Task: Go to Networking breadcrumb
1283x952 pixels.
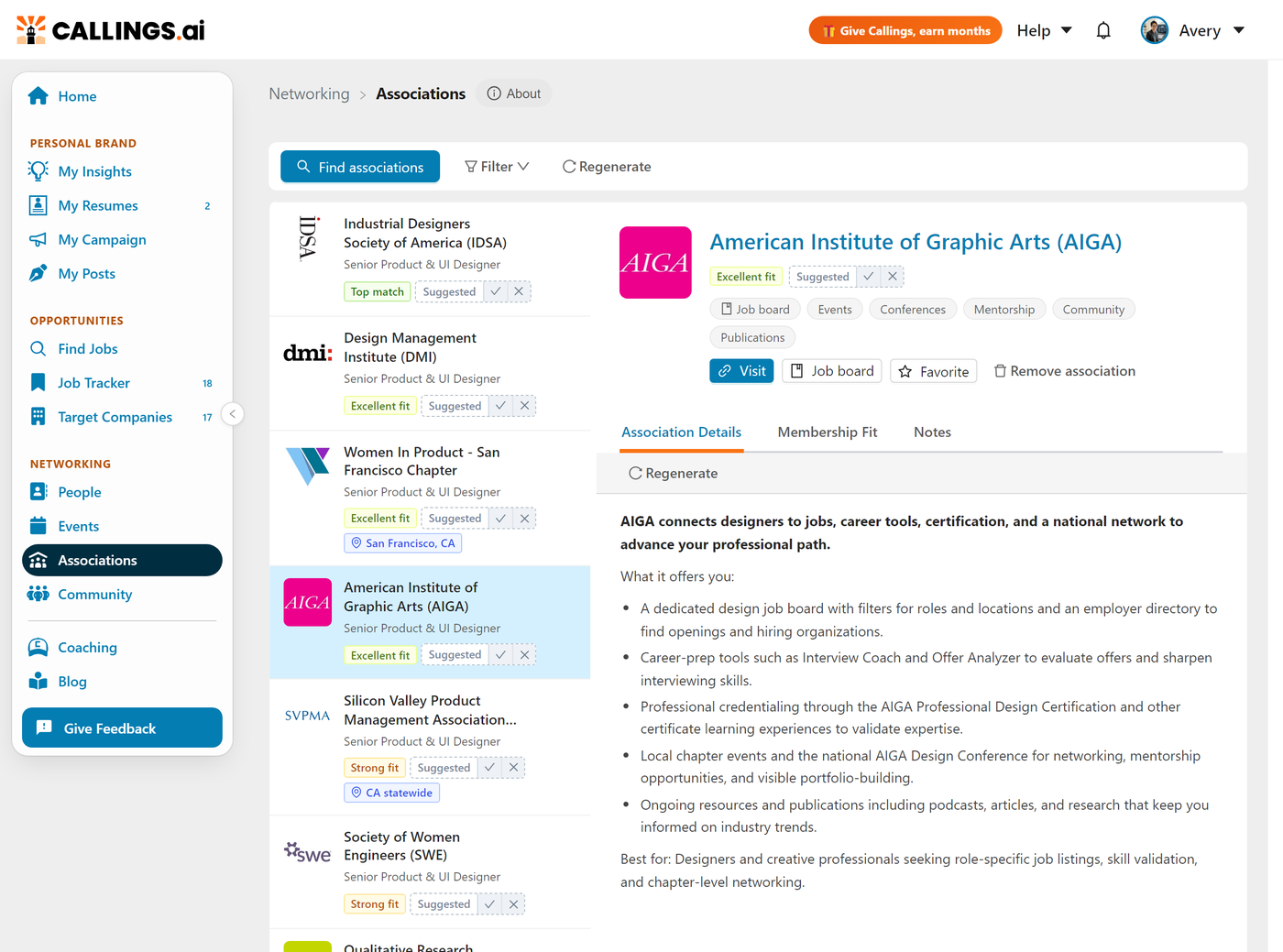Action: tap(309, 93)
